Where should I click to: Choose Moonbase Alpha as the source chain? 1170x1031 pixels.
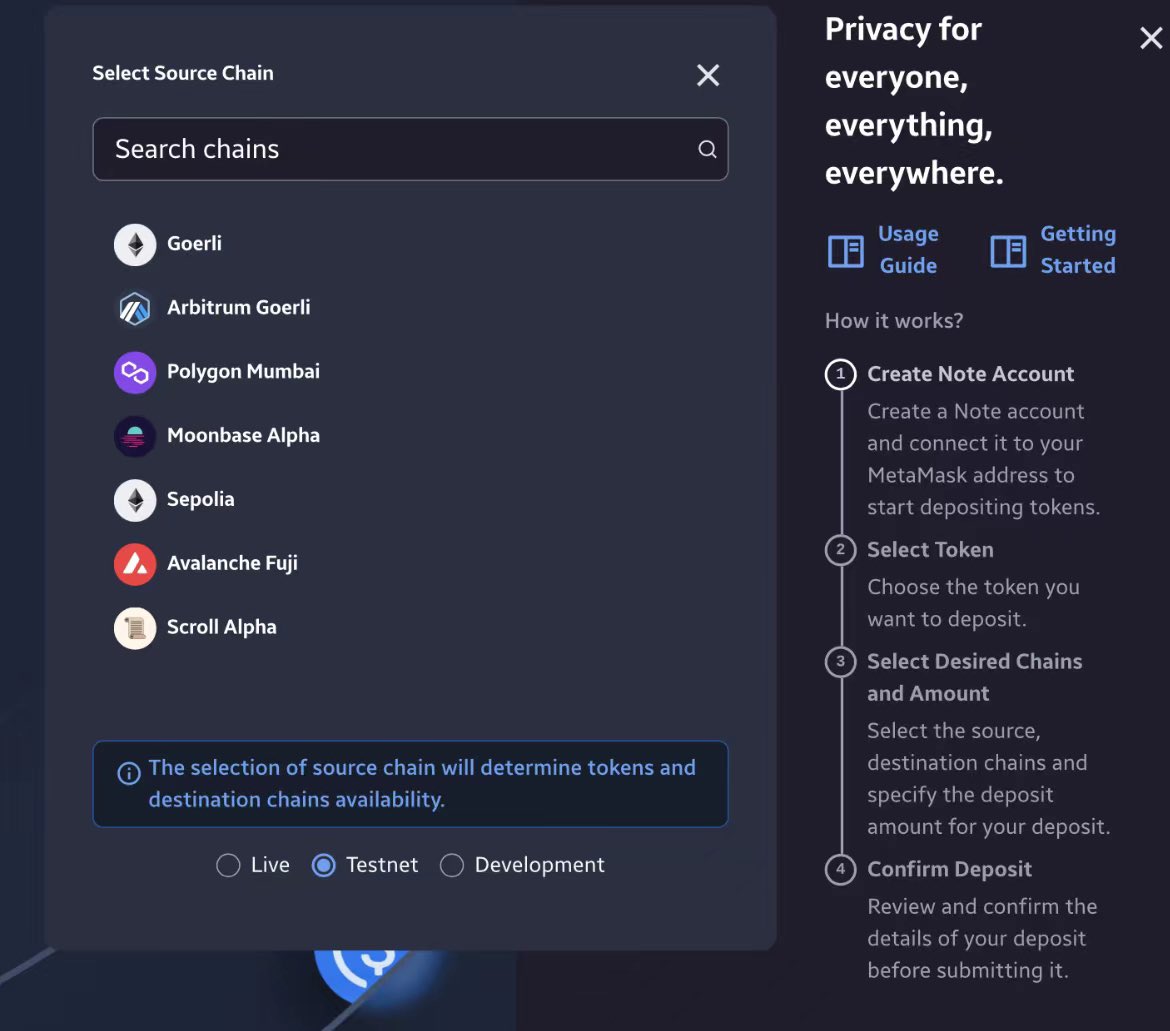click(x=410, y=436)
